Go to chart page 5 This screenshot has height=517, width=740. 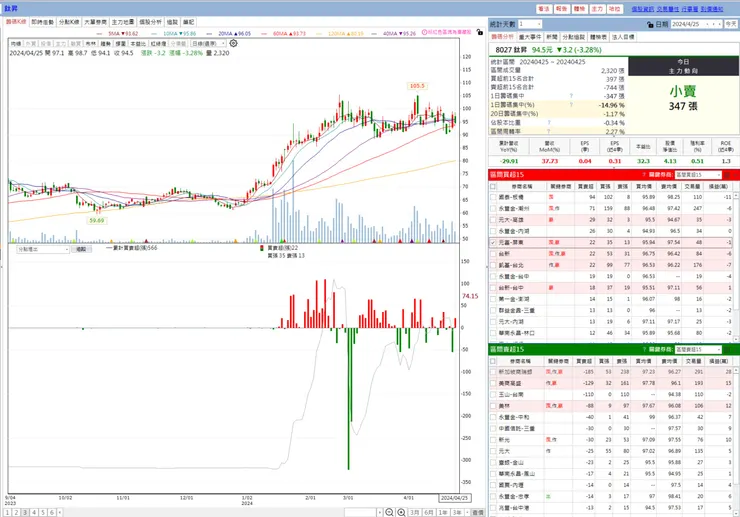point(43,512)
